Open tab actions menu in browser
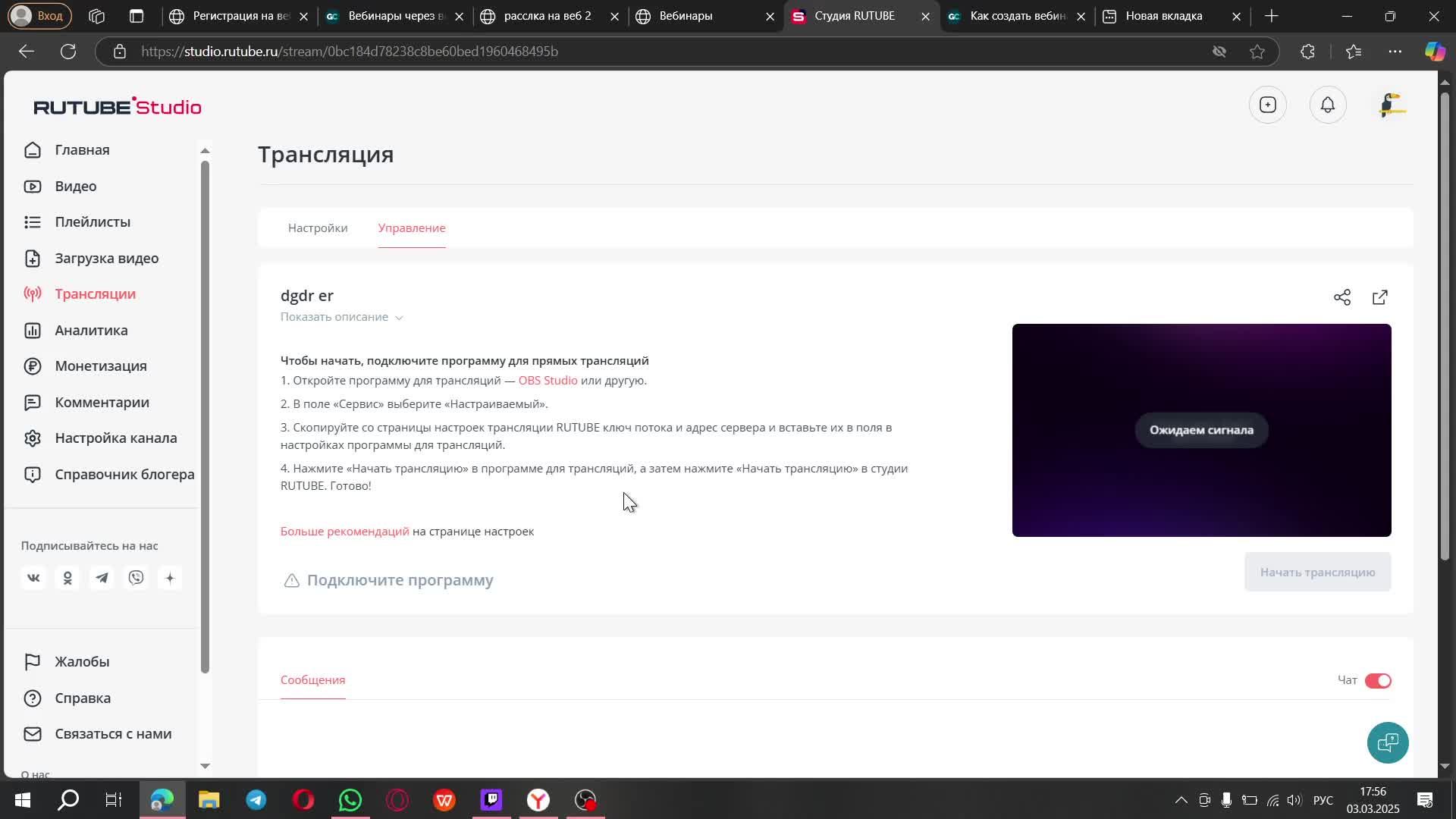The height and width of the screenshot is (819, 1456). pyautogui.click(x=136, y=16)
